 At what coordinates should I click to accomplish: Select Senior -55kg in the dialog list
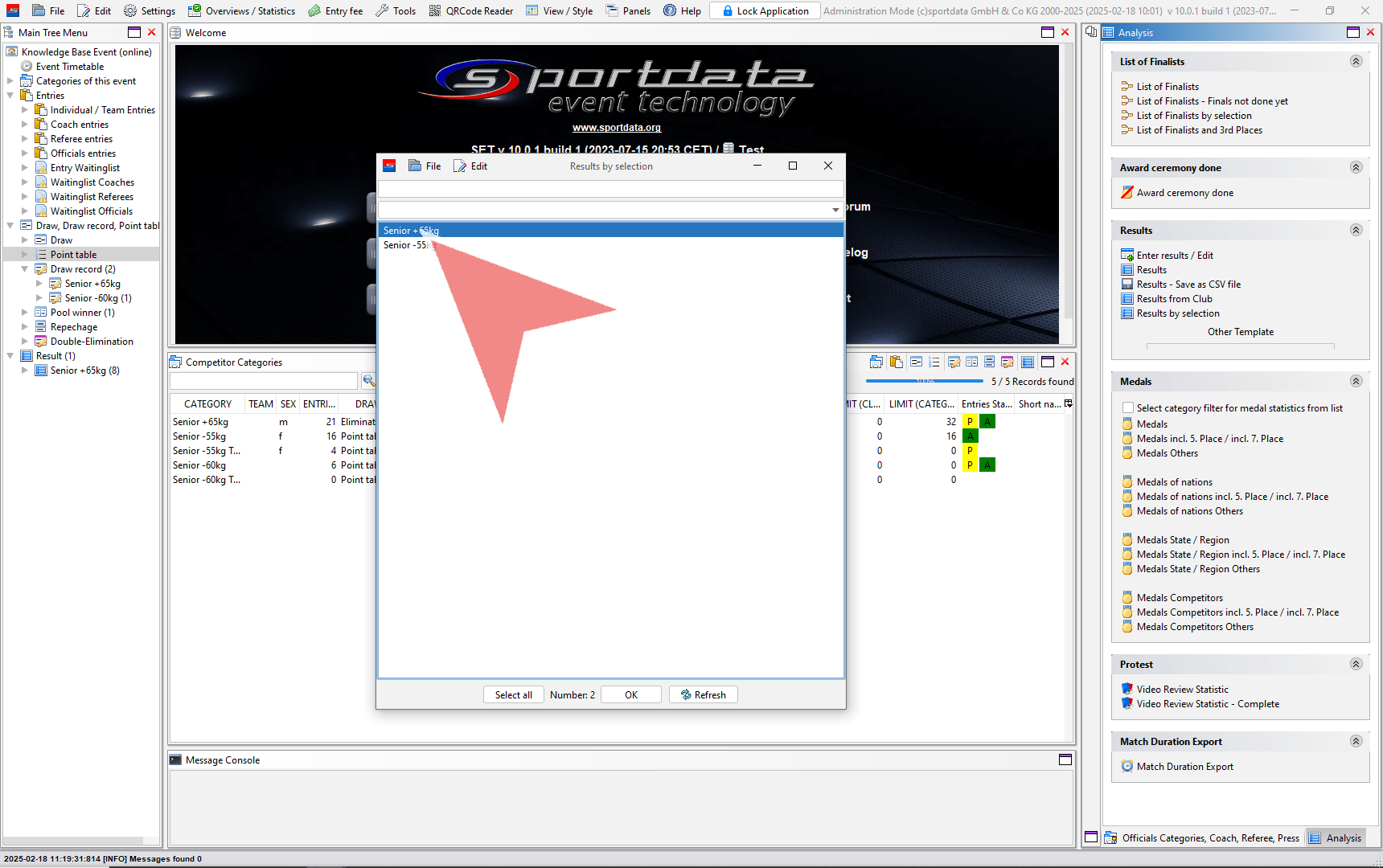tap(610, 245)
